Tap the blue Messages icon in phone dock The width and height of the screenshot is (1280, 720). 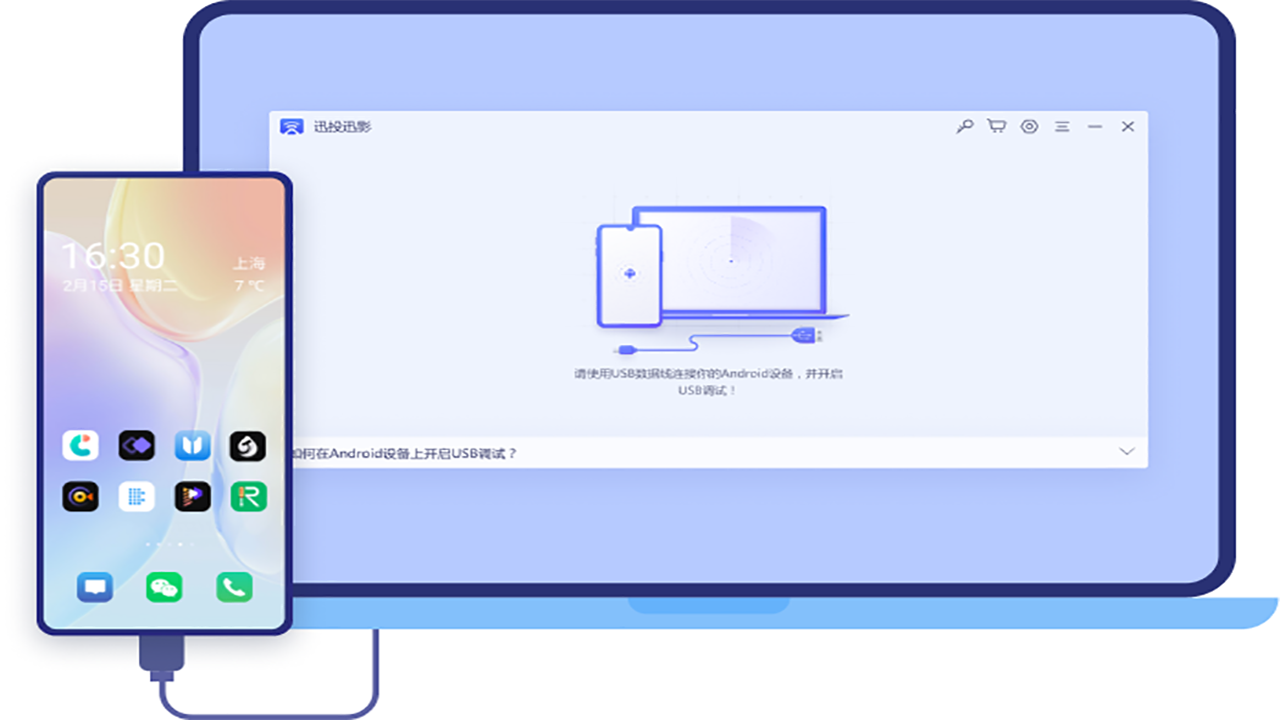pos(95,587)
